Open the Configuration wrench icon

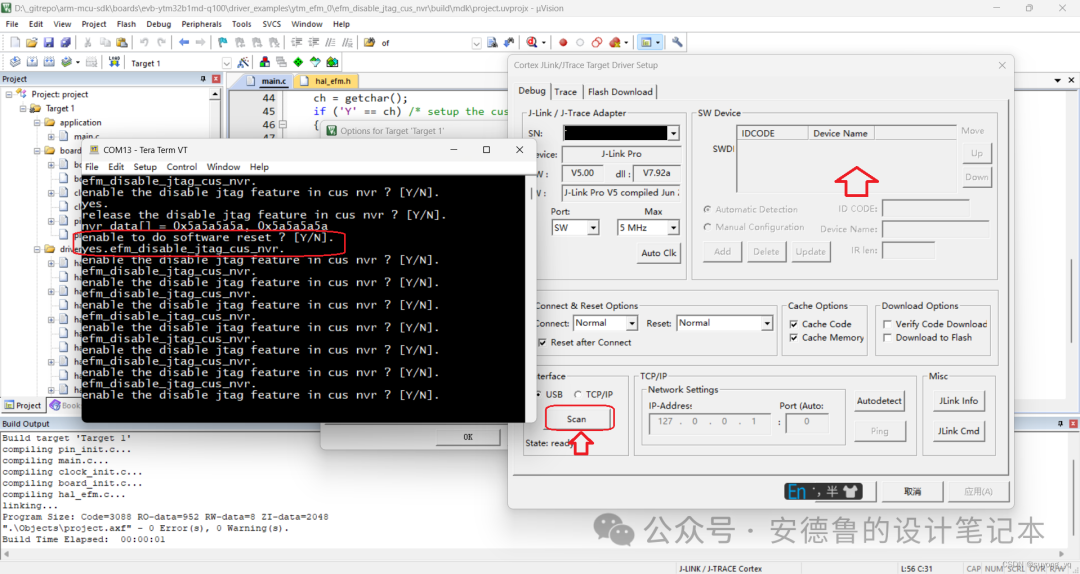[x=677, y=43]
